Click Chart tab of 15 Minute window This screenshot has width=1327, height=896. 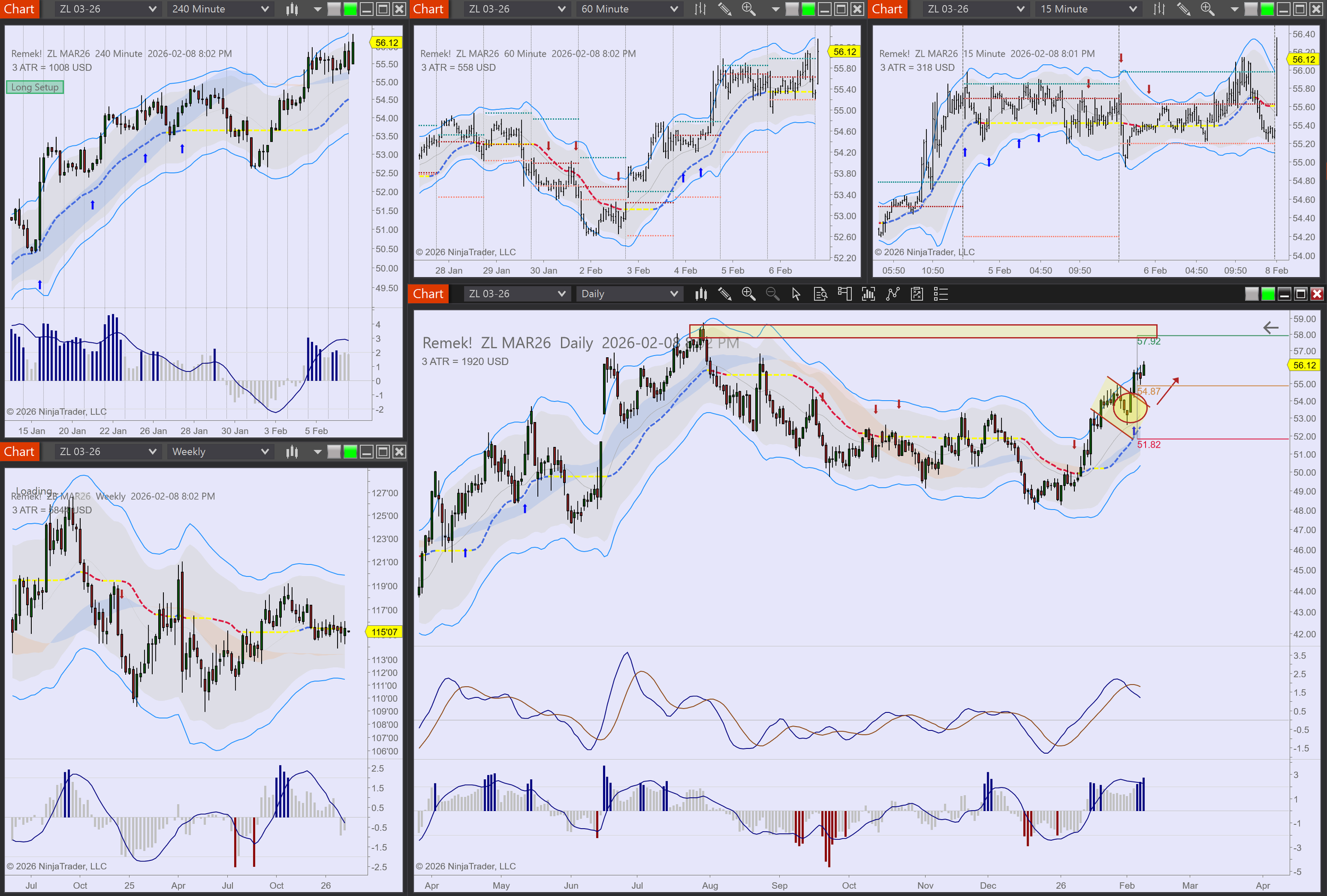pyautogui.click(x=887, y=9)
